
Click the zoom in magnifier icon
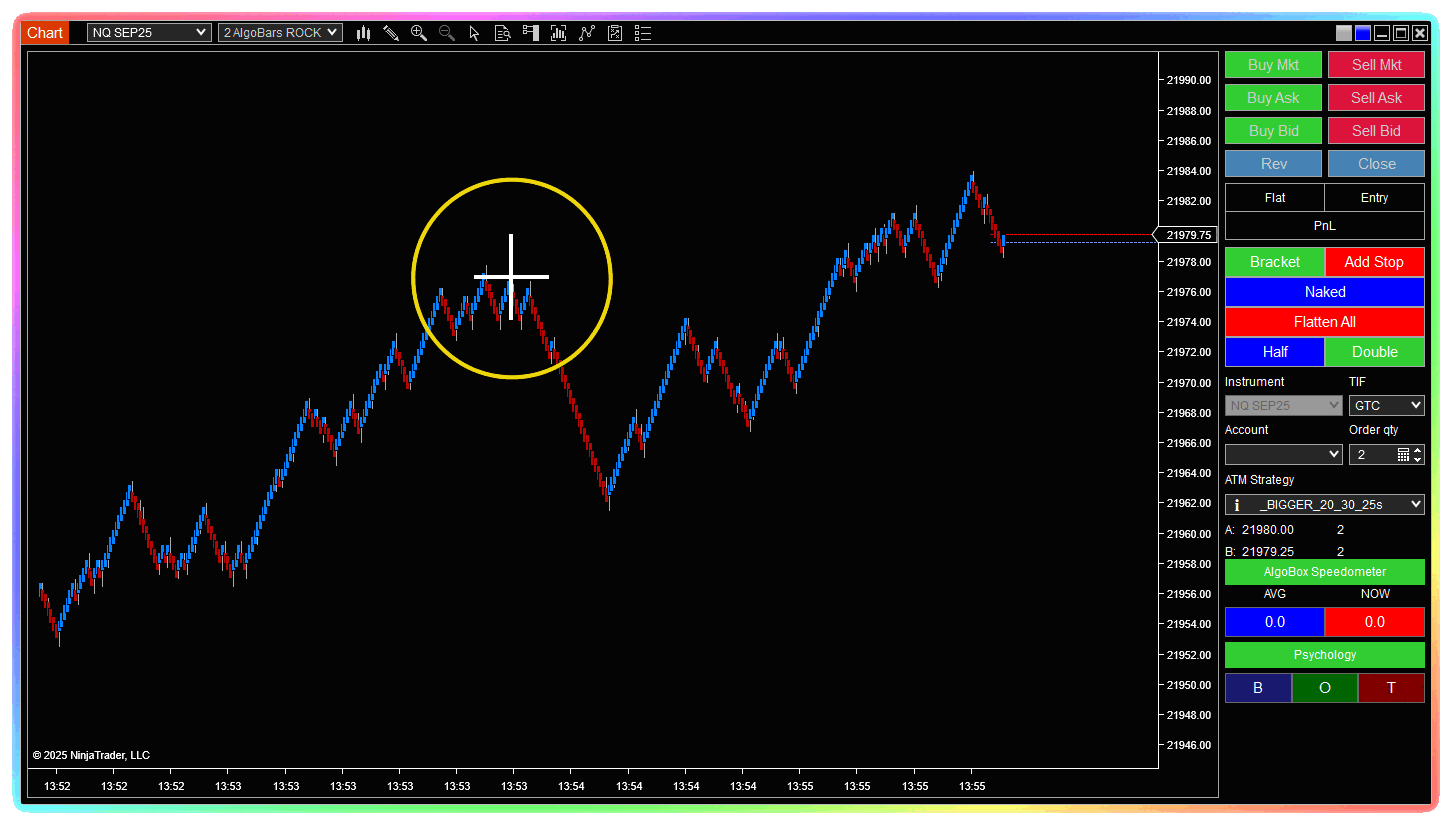(x=419, y=33)
